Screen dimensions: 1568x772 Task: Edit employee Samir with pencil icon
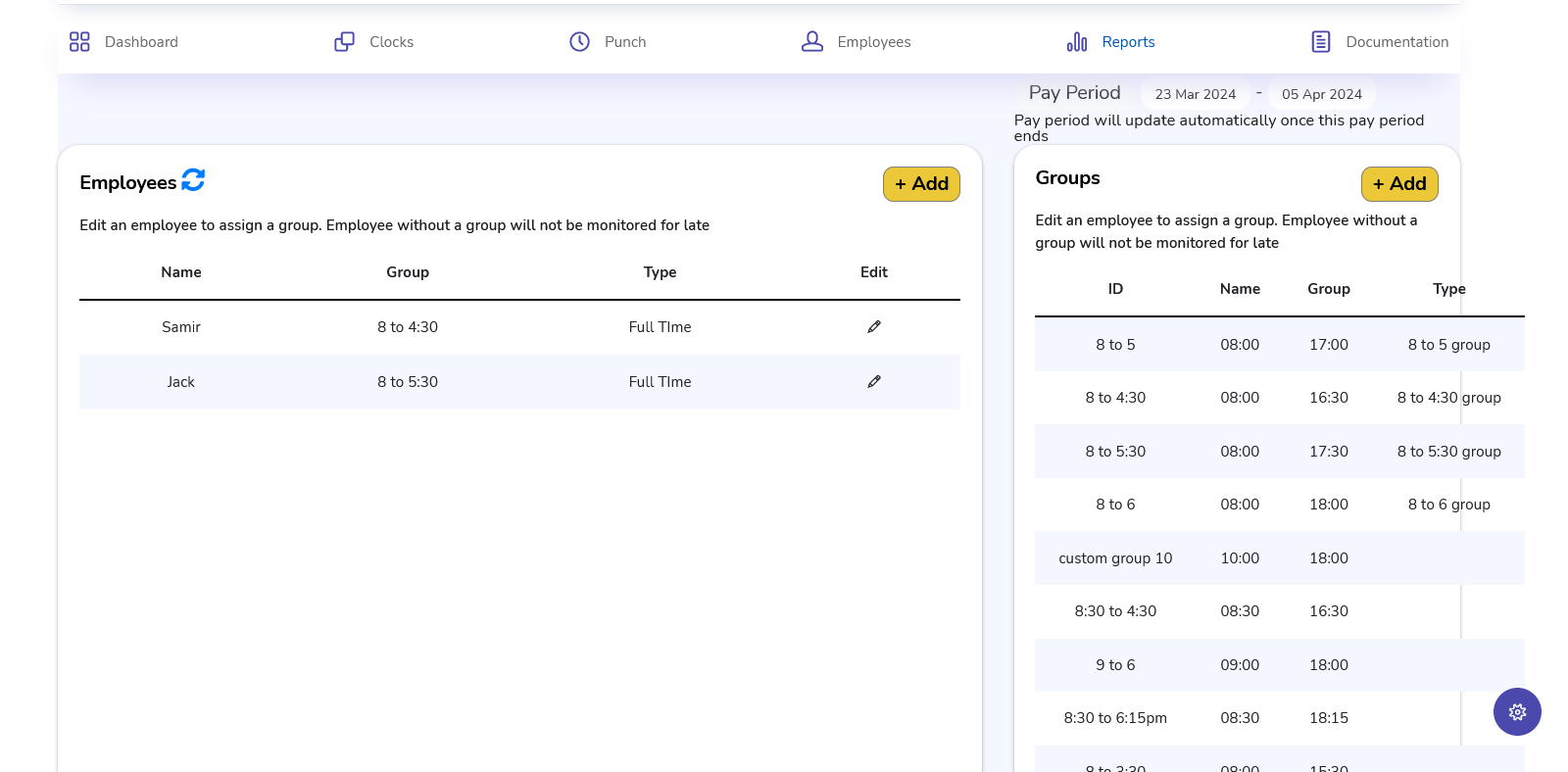tap(873, 327)
